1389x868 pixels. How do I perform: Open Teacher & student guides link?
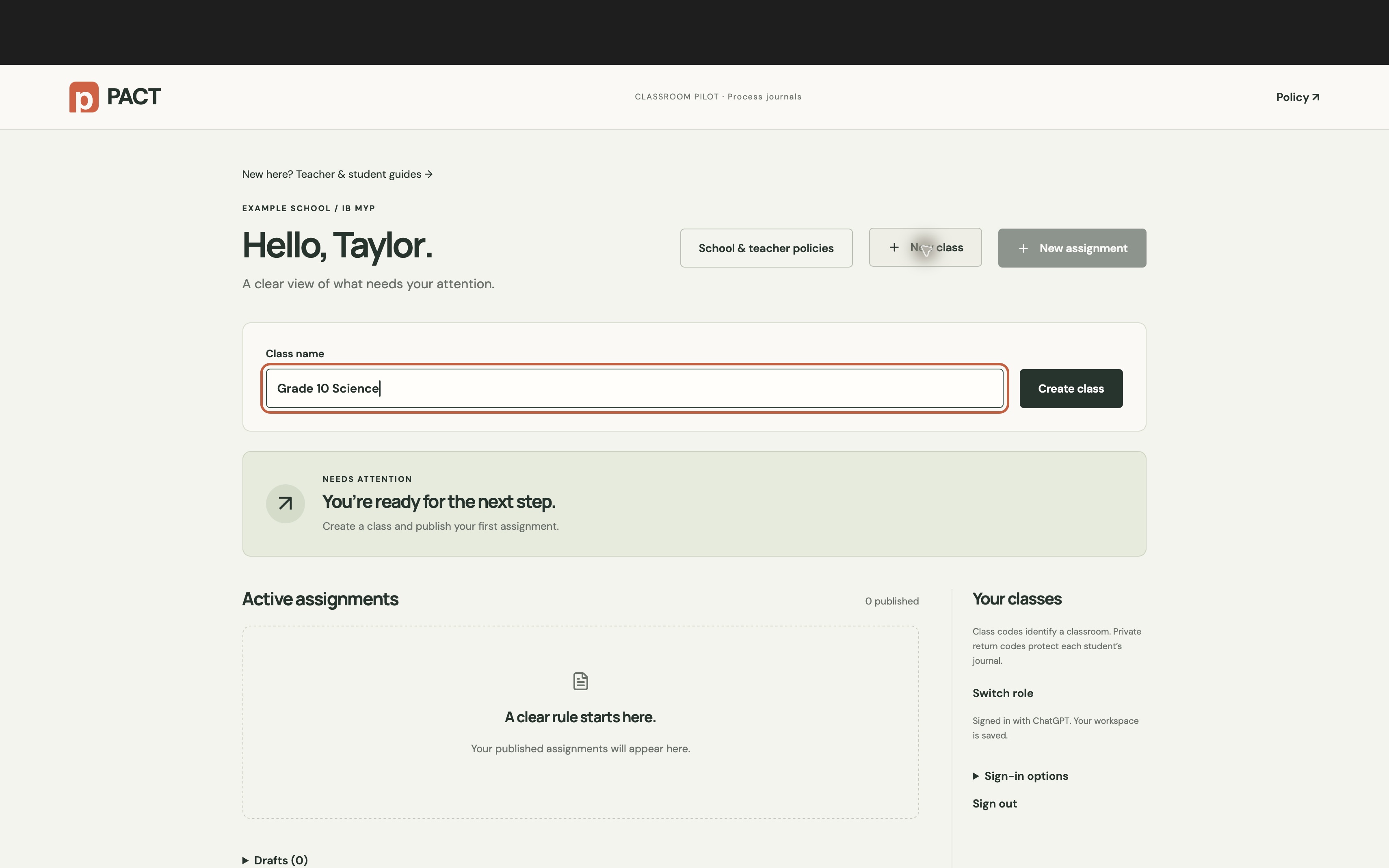tap(337, 174)
